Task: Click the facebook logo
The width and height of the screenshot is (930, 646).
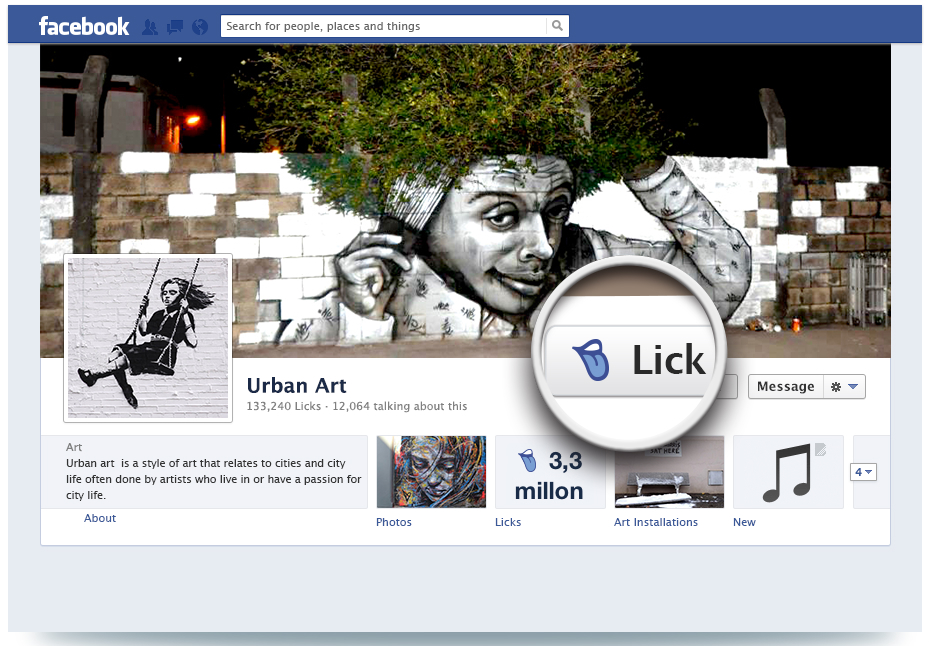Action: (84, 26)
